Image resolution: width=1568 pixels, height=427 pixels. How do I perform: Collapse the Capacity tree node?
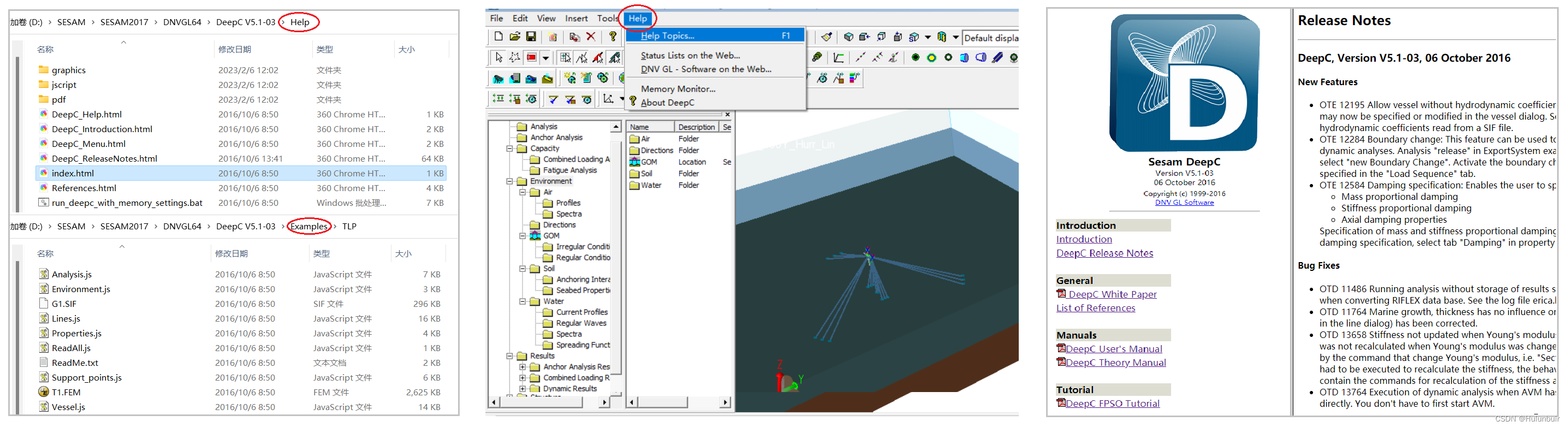[x=509, y=149]
